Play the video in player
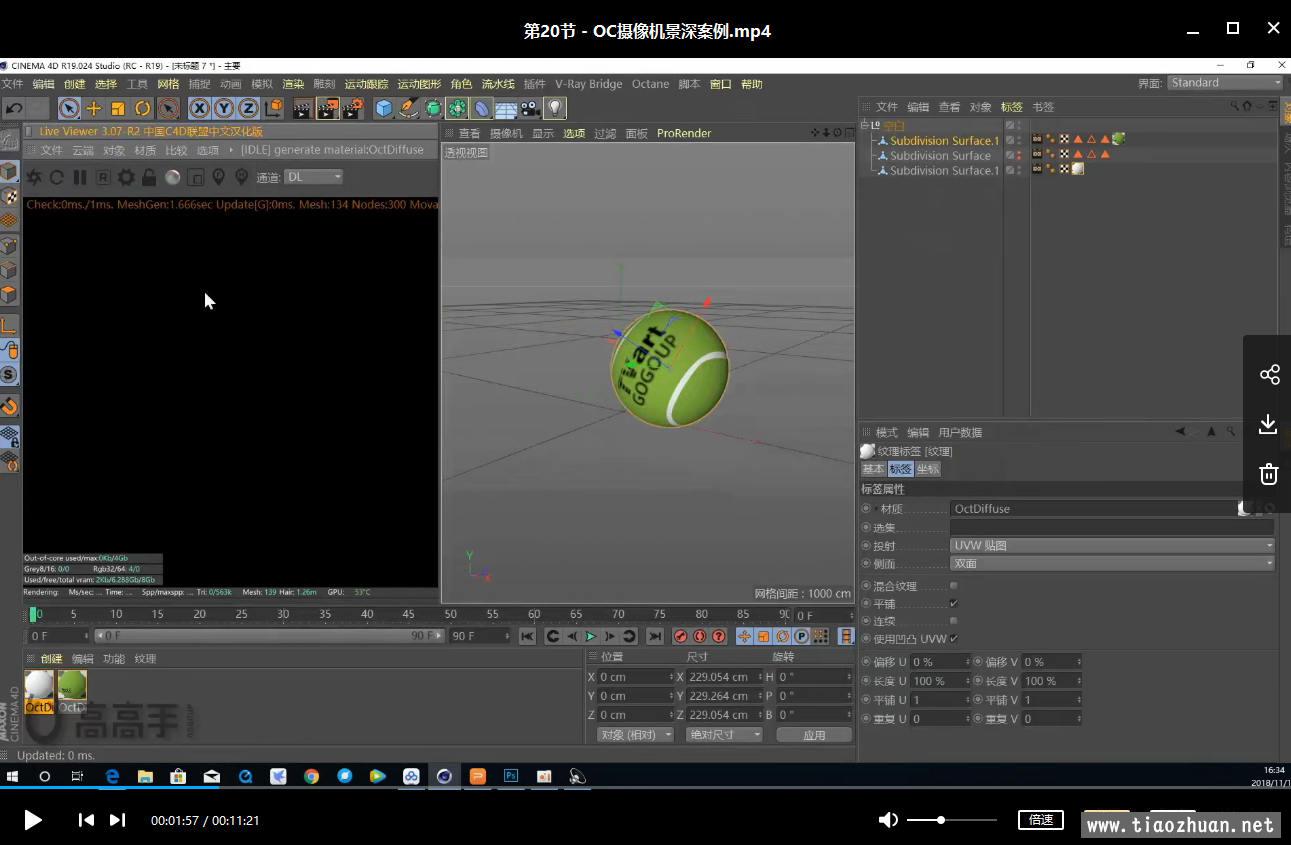 pyautogui.click(x=32, y=820)
